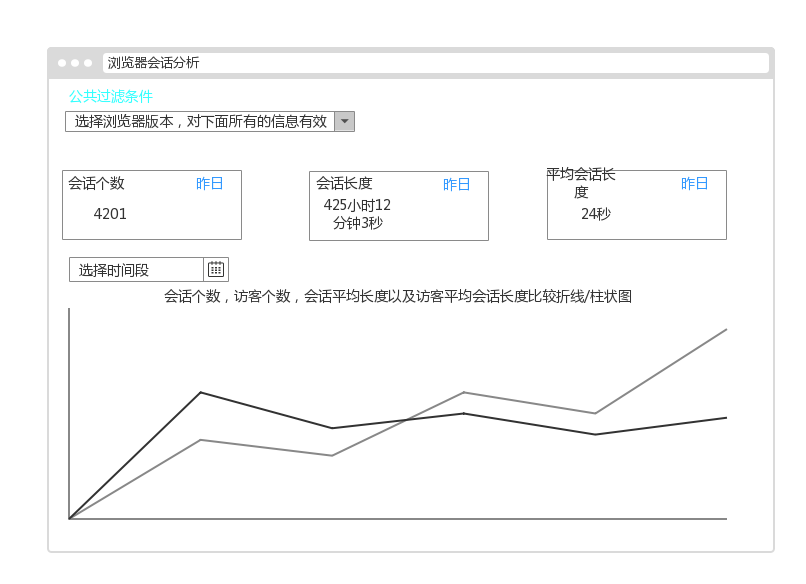Screen dimensions: 806x584
Task: Click the 平均会话长度 card title
Action: coord(581,183)
